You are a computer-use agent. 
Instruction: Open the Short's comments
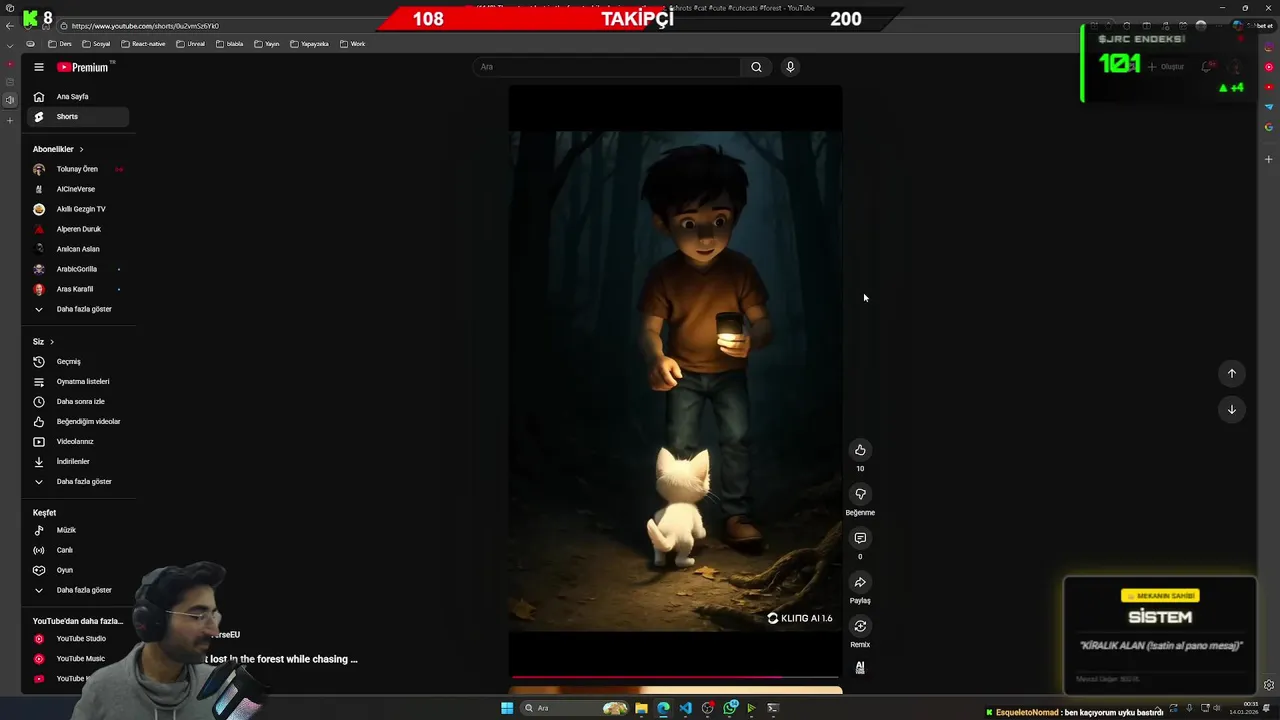coord(860,538)
